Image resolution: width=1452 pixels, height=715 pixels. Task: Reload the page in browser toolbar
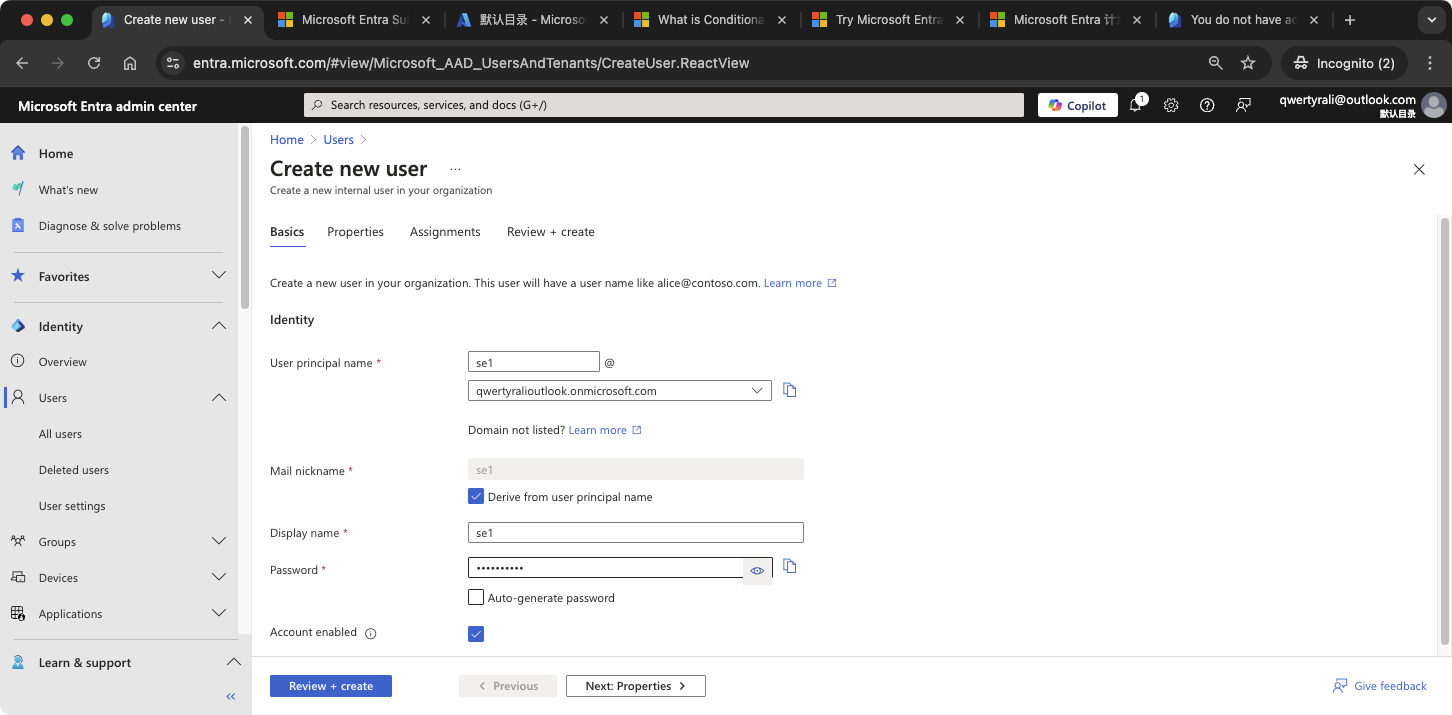pyautogui.click(x=94, y=63)
